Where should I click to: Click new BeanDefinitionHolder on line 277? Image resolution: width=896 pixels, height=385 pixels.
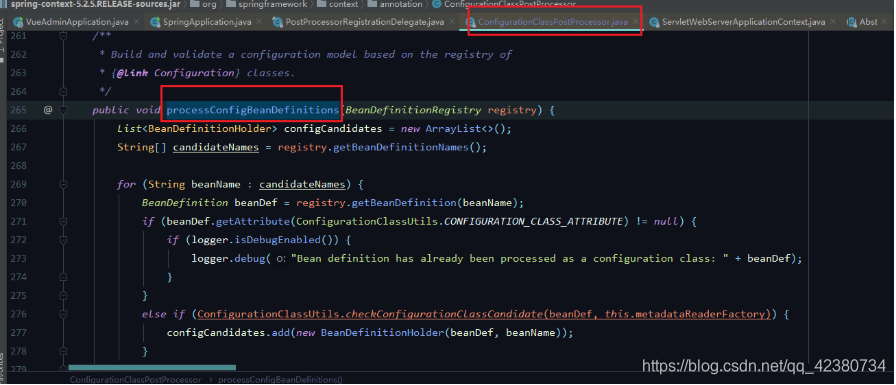coord(370,332)
